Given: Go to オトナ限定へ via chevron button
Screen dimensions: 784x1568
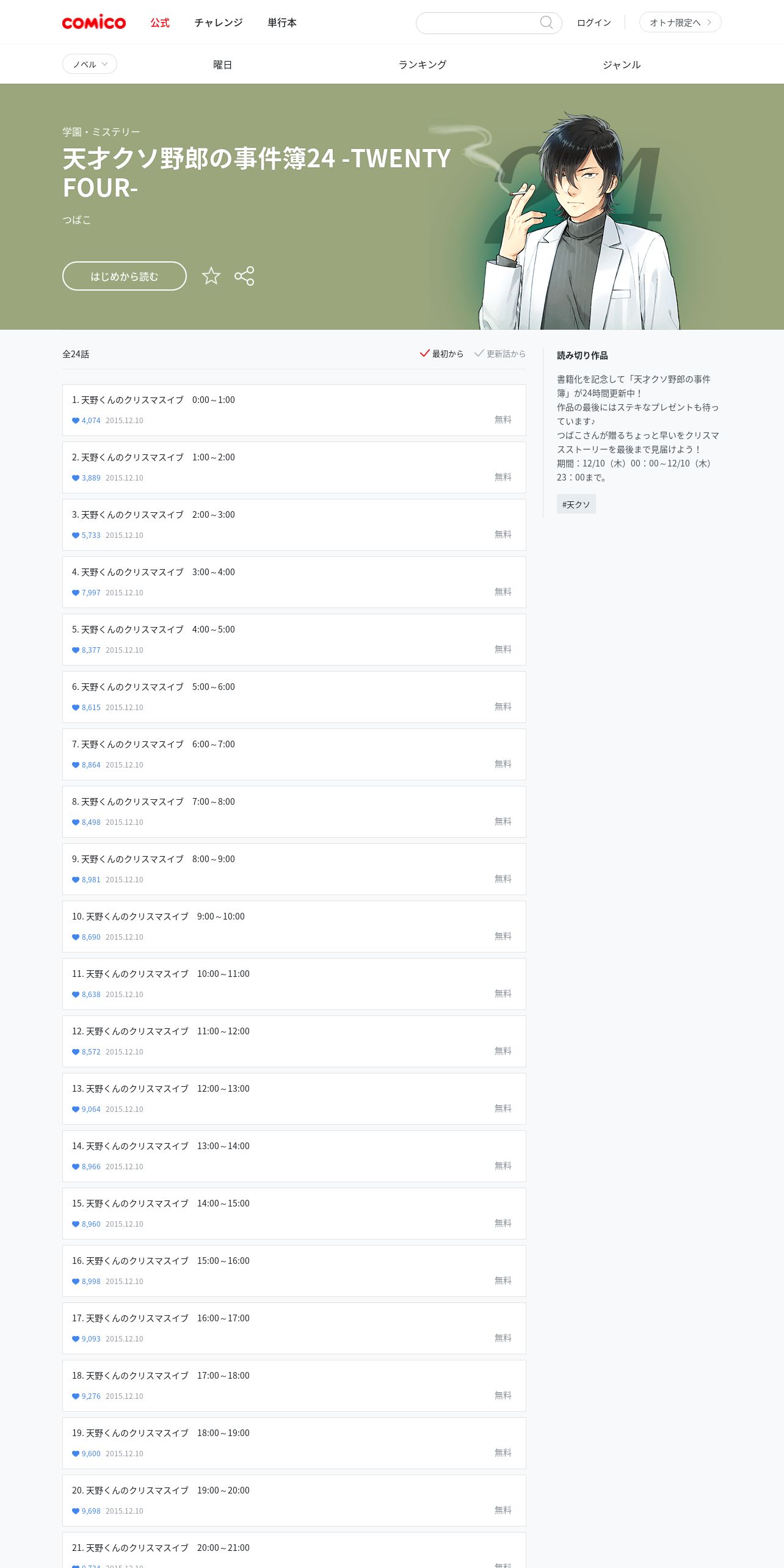Looking at the screenshot, I should tap(680, 23).
